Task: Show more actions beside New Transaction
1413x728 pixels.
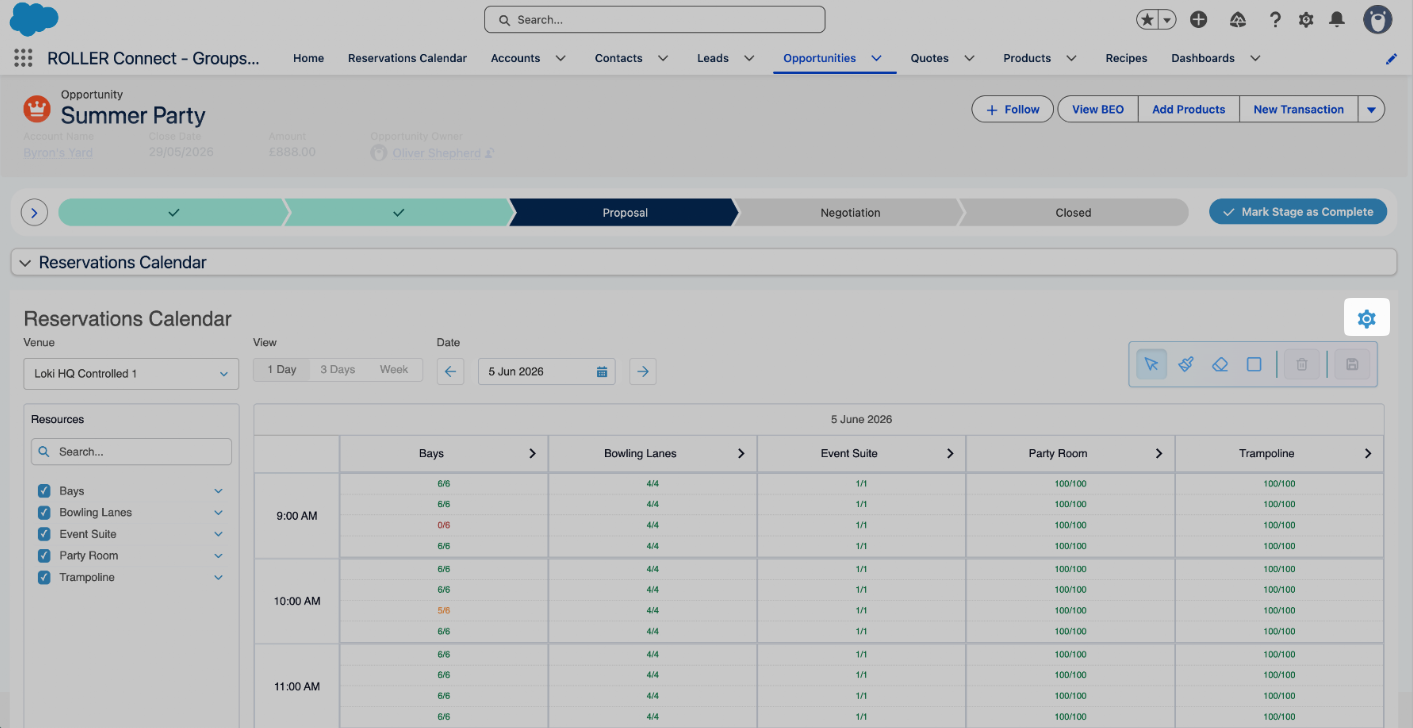Action: (1372, 110)
